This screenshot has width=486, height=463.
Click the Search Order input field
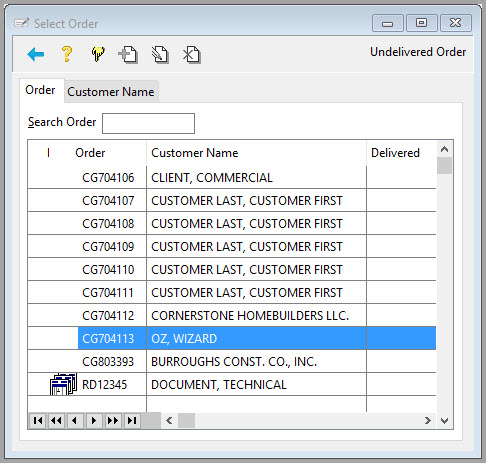148,123
